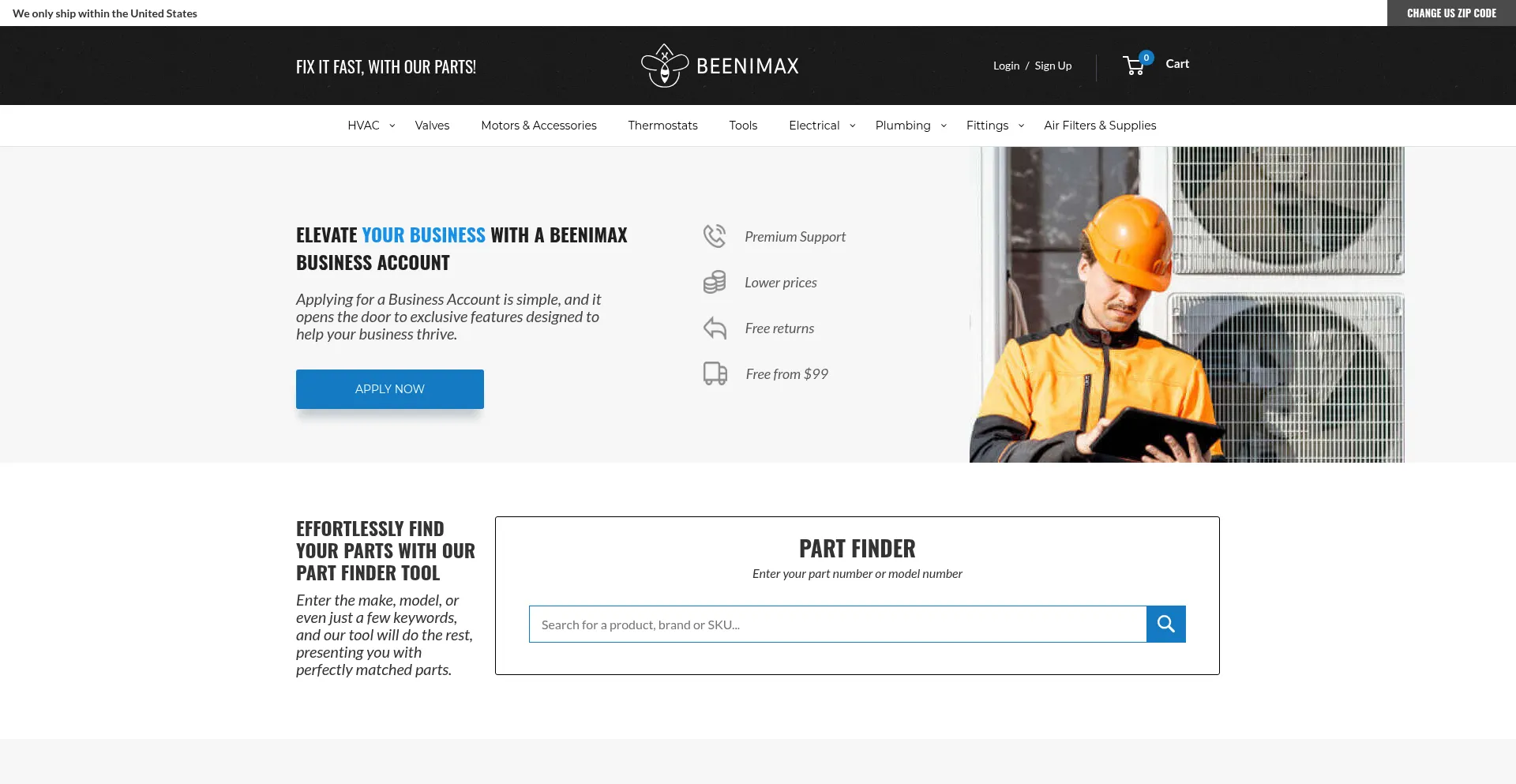The height and width of the screenshot is (784, 1516).
Task: Click 'We only ship within the United States' notice
Action: pos(105,13)
